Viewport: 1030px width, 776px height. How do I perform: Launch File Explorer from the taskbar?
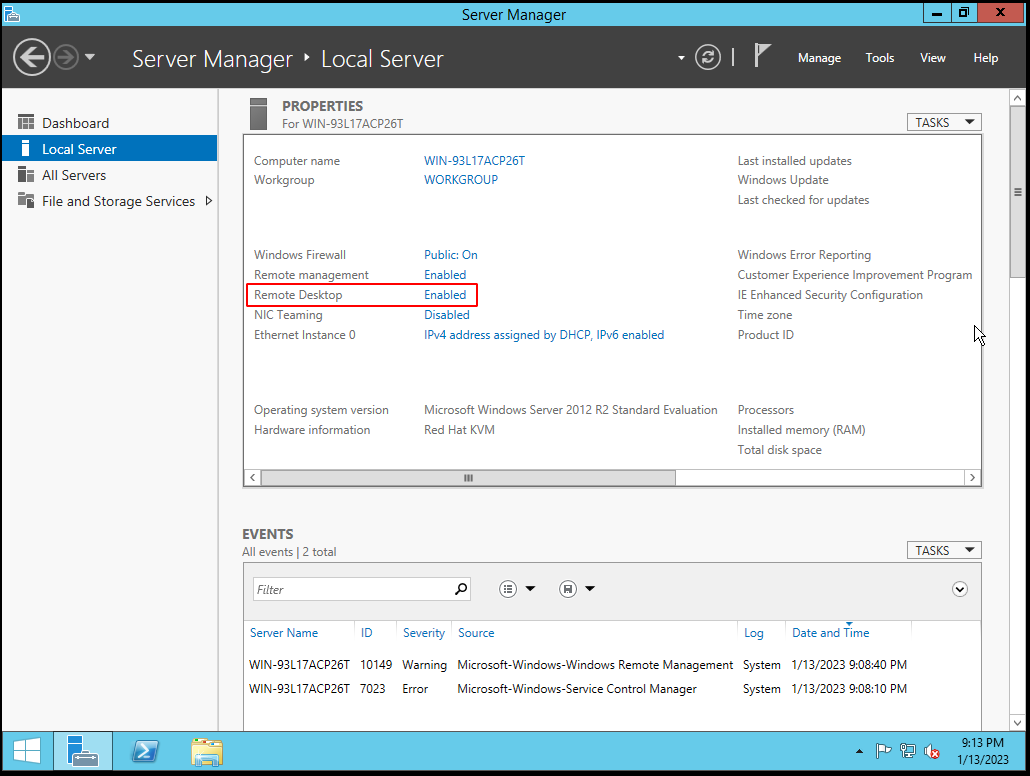[207, 751]
